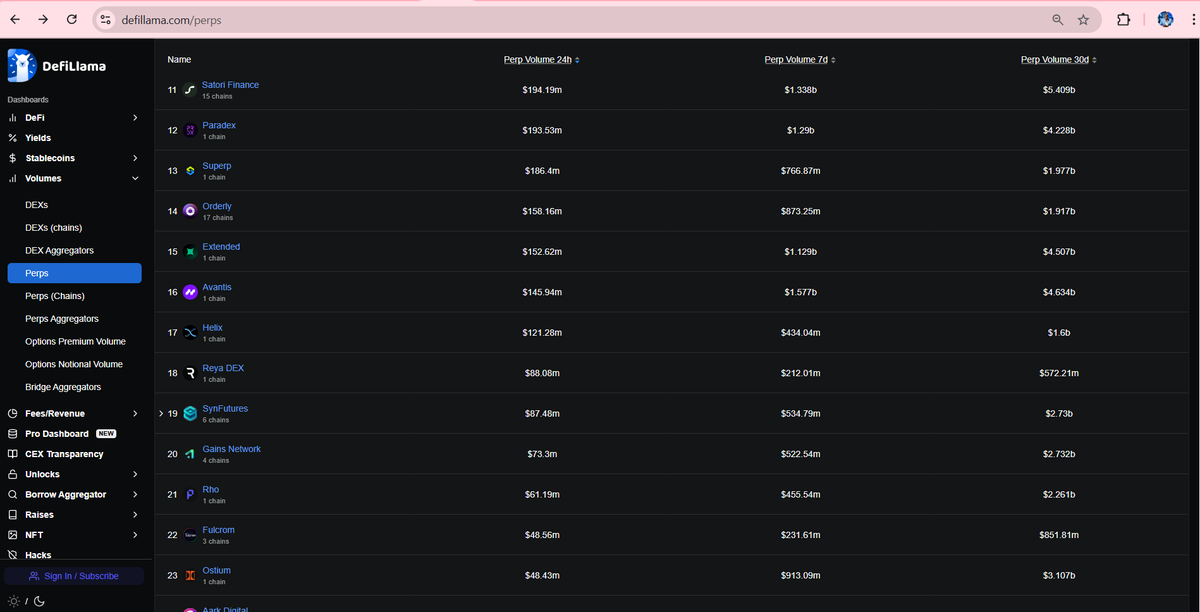
Task: Select the highlighted Perps menu item
Action: (74, 273)
